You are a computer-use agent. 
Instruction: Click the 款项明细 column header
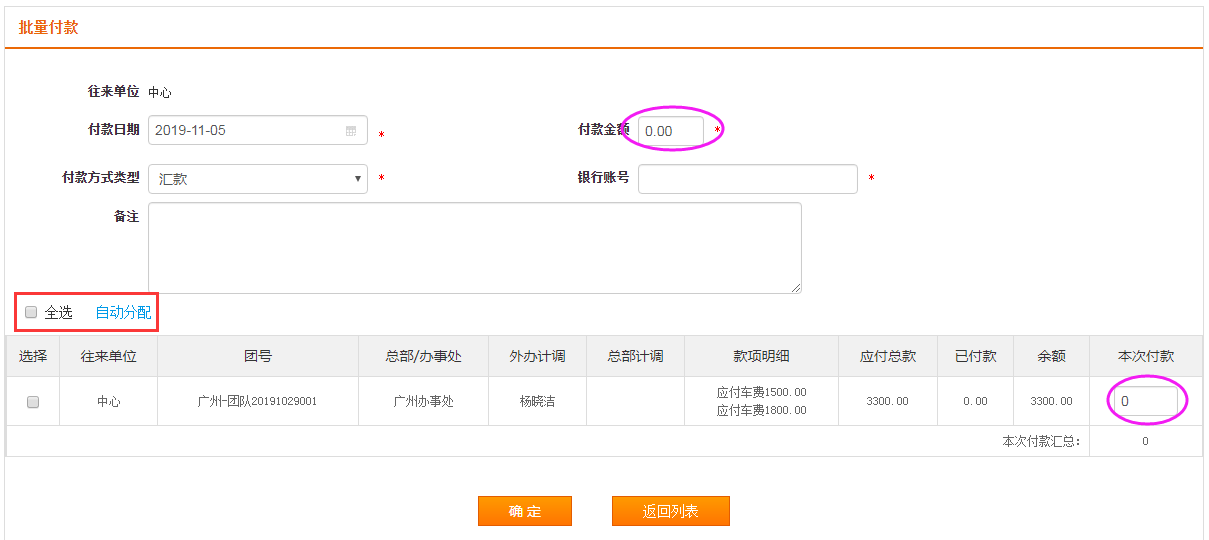[761, 356]
